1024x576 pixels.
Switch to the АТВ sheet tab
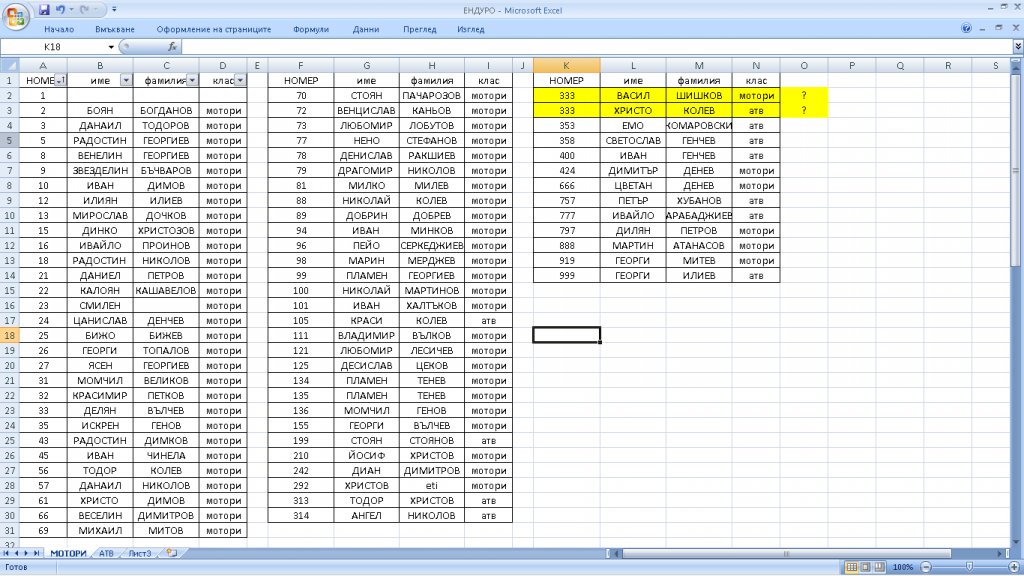pyautogui.click(x=106, y=552)
